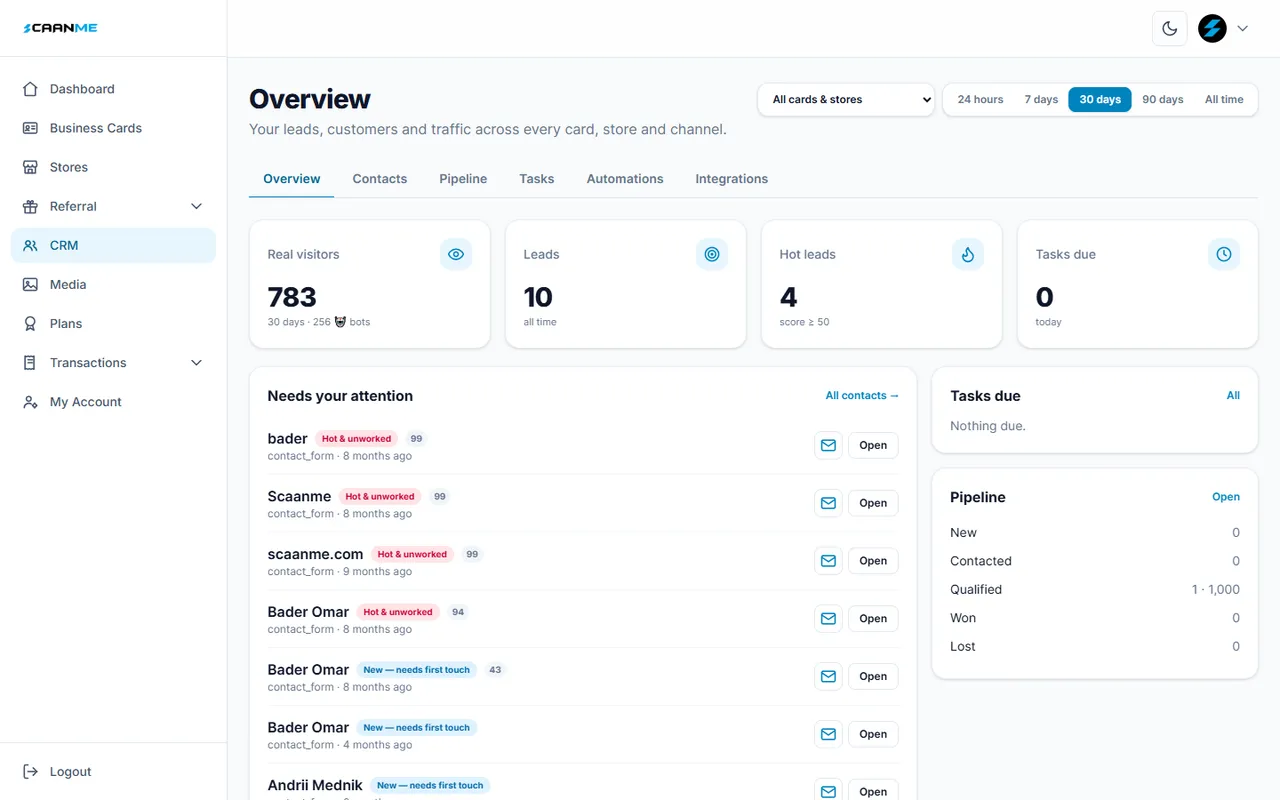This screenshot has width=1280, height=800.
Task: Click the Lost stage in Pipeline
Action: pyautogui.click(x=1095, y=647)
